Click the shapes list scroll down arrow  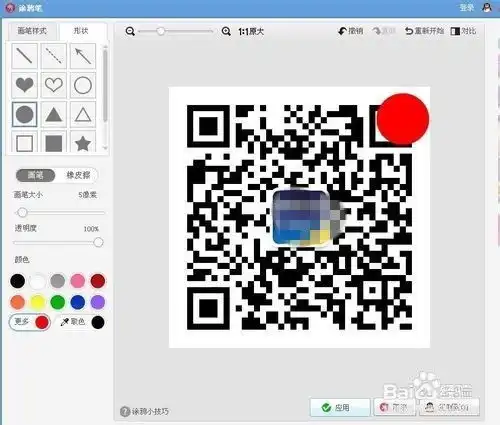[x=105, y=148]
